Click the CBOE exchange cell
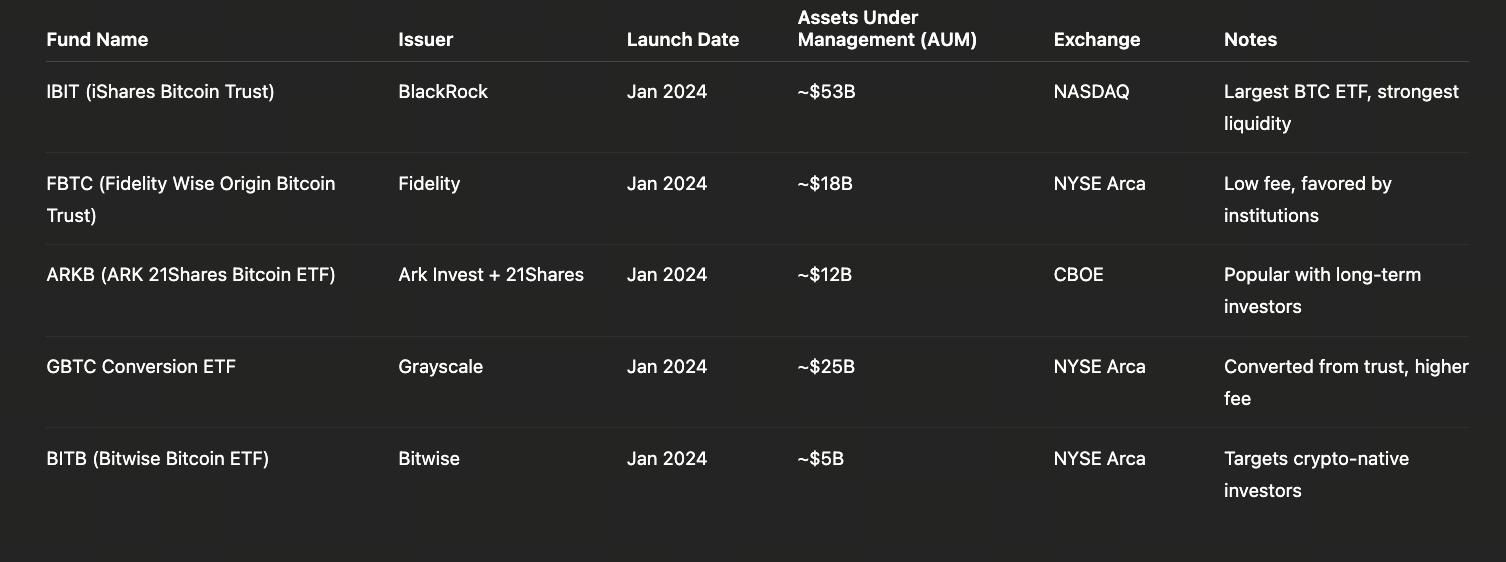The height and width of the screenshot is (562, 1506). tap(1078, 275)
